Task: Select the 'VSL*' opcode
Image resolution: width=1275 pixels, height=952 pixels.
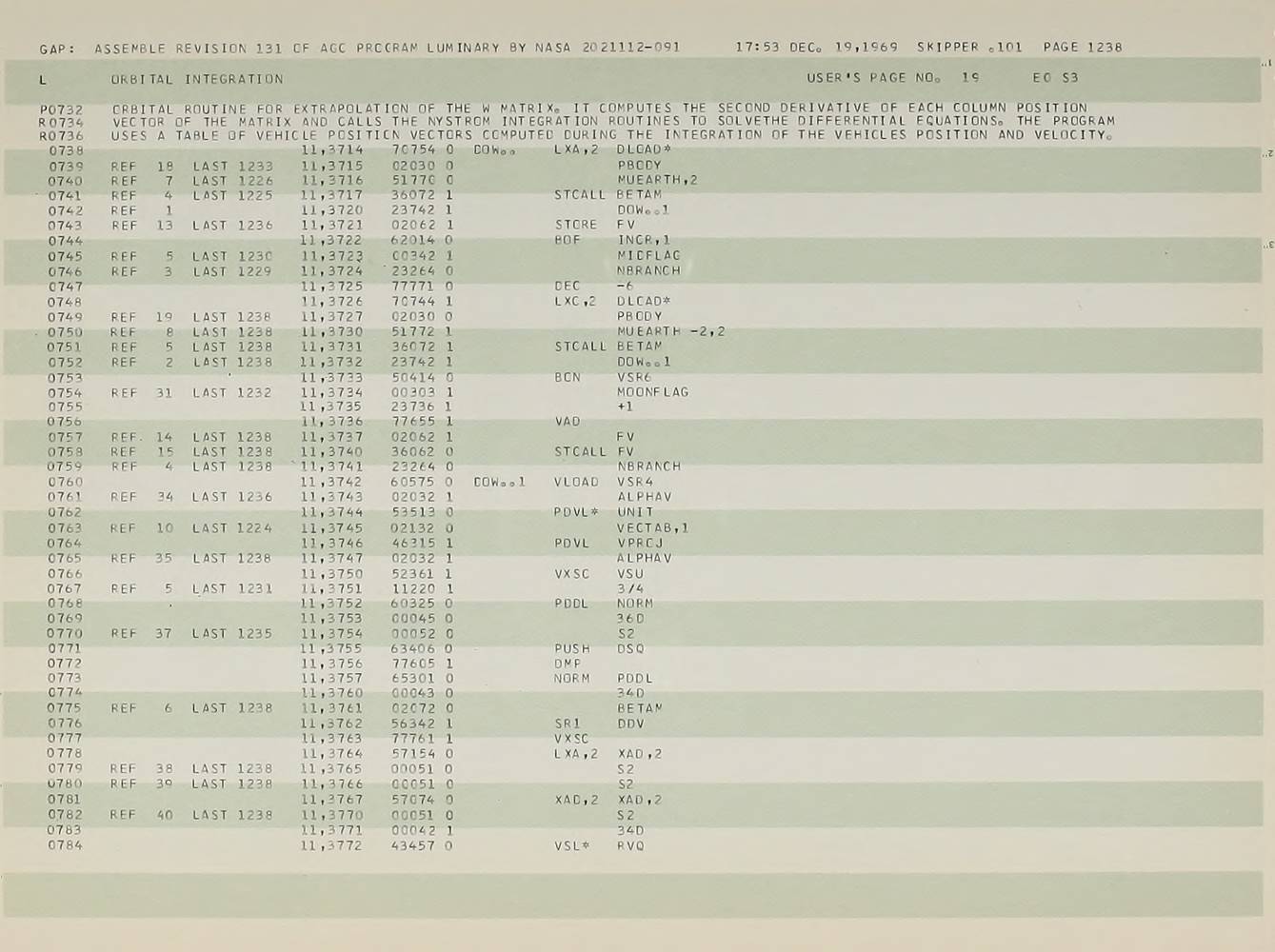Action: click(572, 845)
